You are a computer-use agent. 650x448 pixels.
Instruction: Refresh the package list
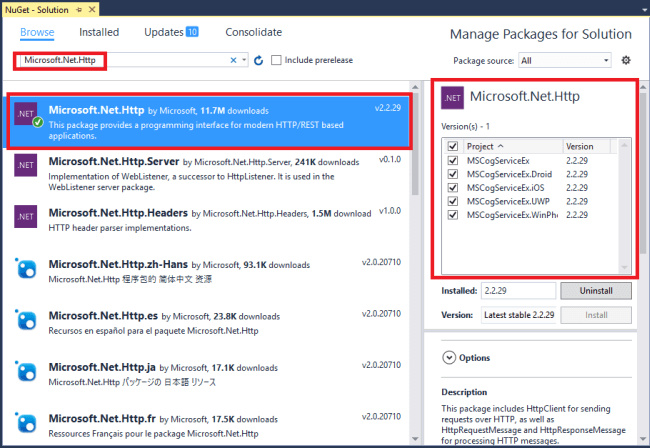(259, 61)
